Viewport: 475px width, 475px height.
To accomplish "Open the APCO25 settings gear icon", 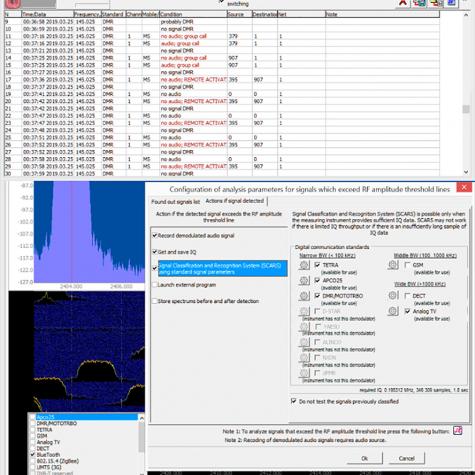I will [x=304, y=281].
